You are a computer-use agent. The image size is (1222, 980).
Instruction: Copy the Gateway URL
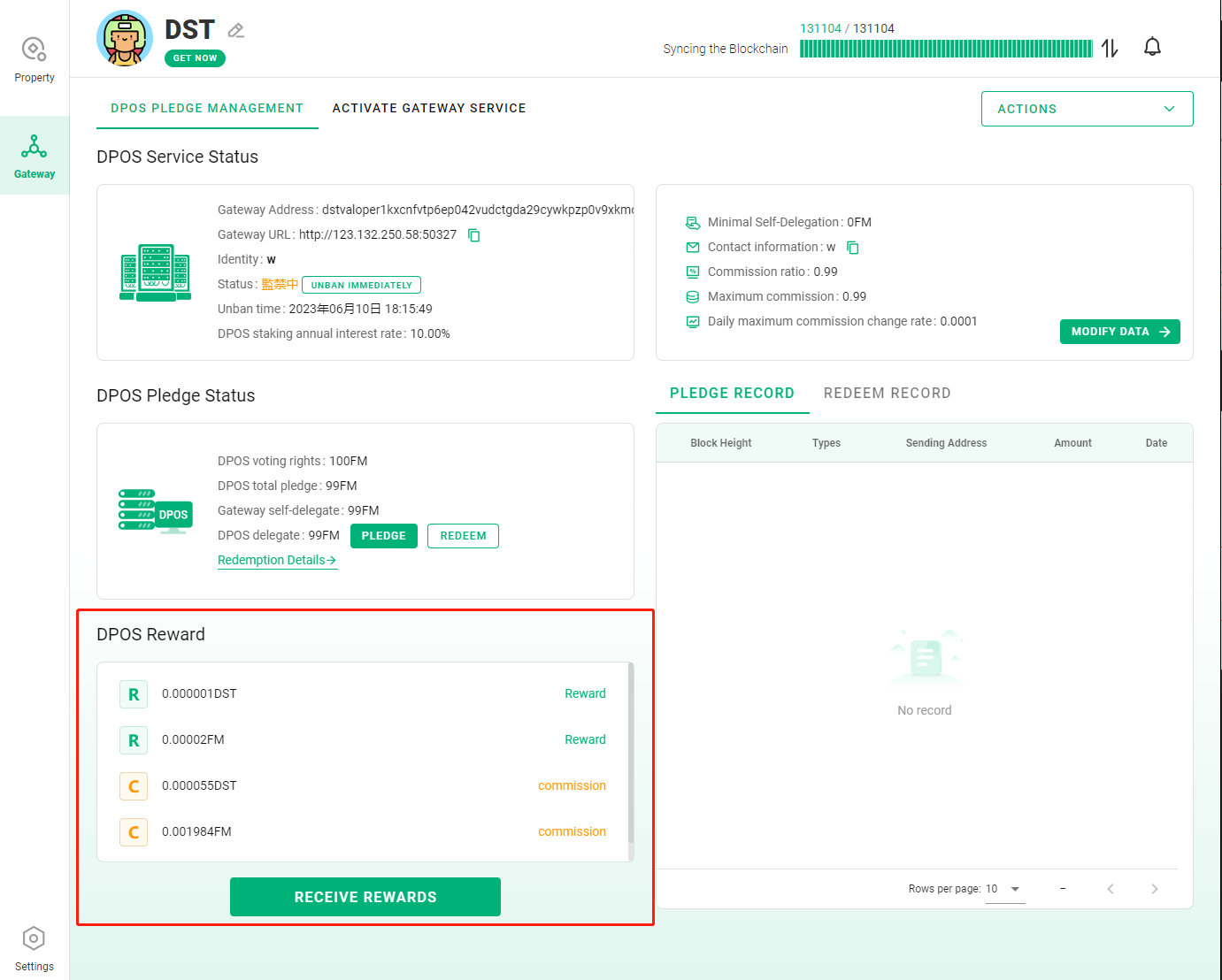point(474,235)
